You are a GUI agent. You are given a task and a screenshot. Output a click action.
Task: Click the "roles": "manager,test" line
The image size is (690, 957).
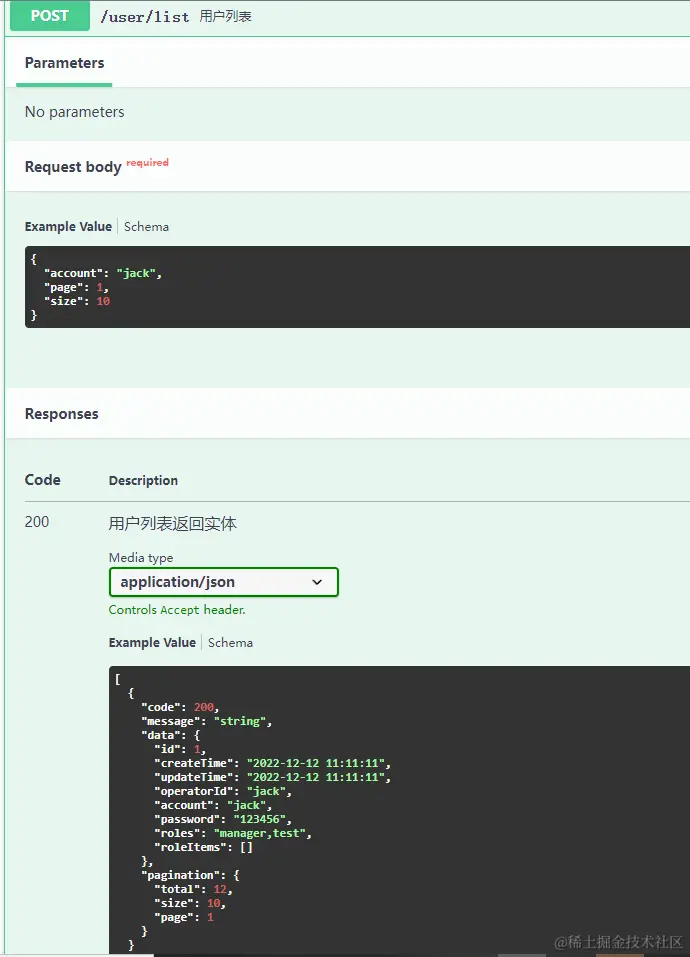[x=232, y=834]
